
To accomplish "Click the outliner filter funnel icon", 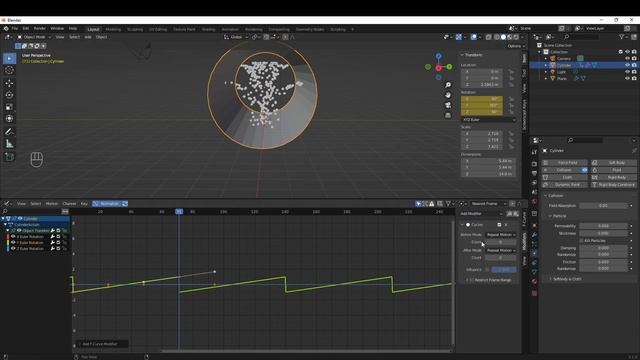I will [621, 37].
